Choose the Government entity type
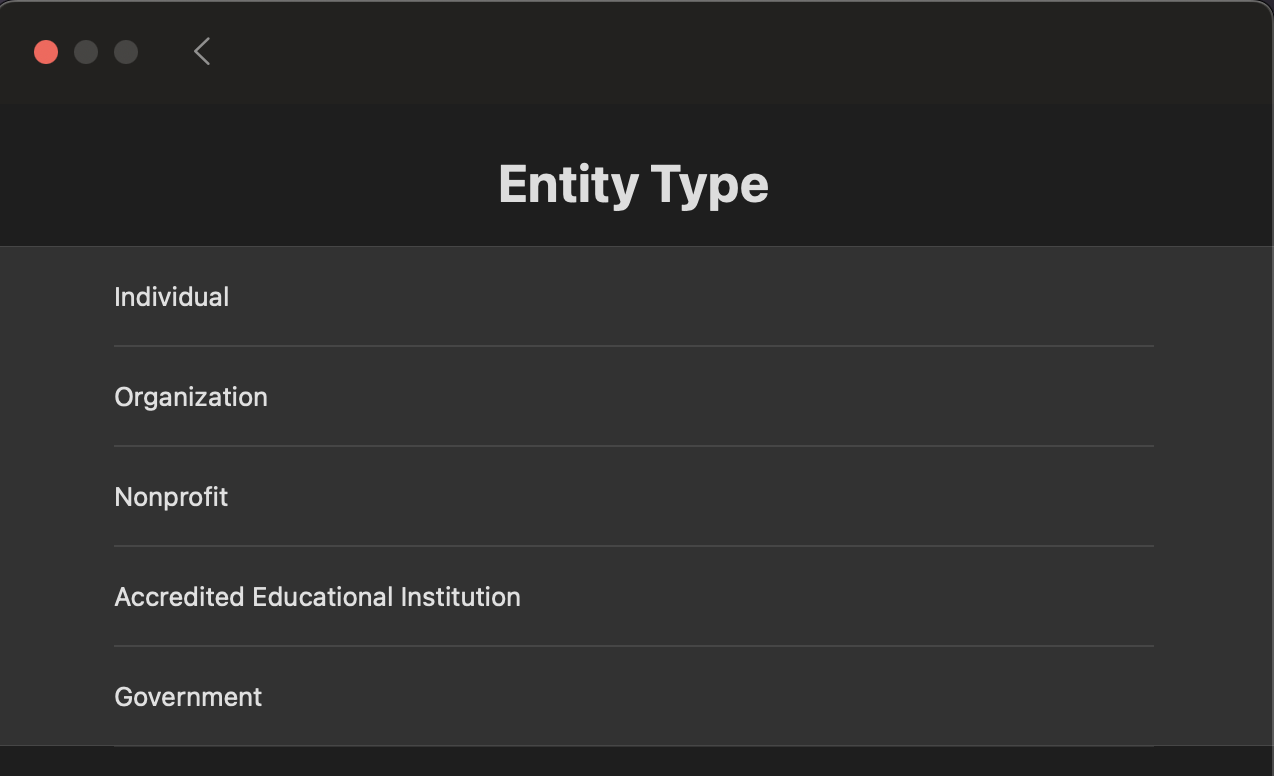The image size is (1274, 776). click(632, 697)
